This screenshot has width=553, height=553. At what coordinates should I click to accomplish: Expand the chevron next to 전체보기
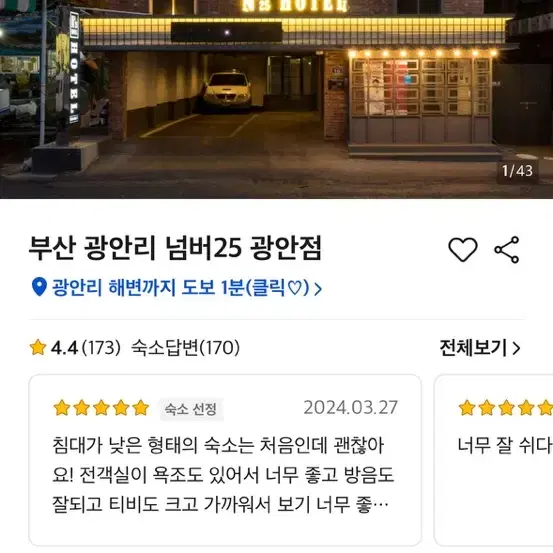click(x=516, y=348)
